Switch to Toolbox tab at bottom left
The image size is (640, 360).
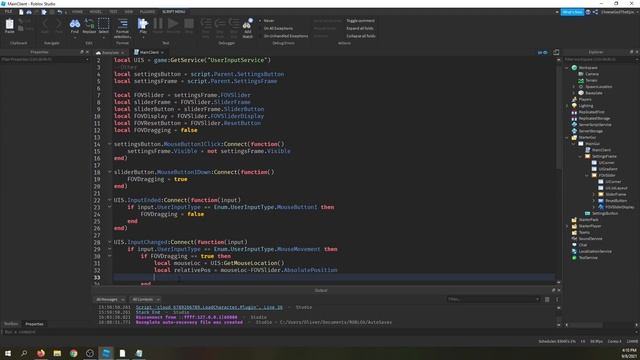point(11,324)
